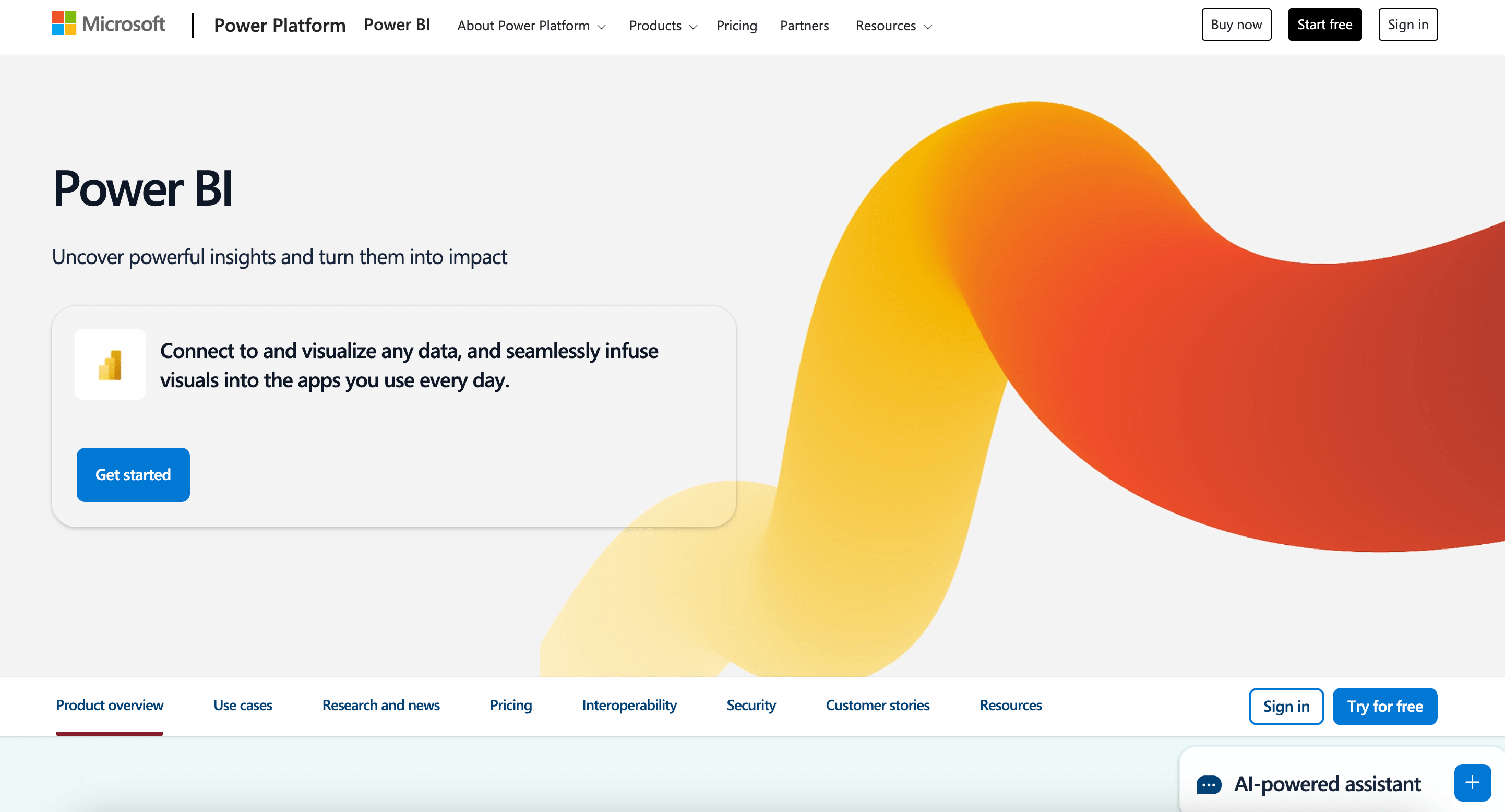This screenshot has width=1505, height=812.
Task: Click the blue Get started button
Action: [133, 474]
